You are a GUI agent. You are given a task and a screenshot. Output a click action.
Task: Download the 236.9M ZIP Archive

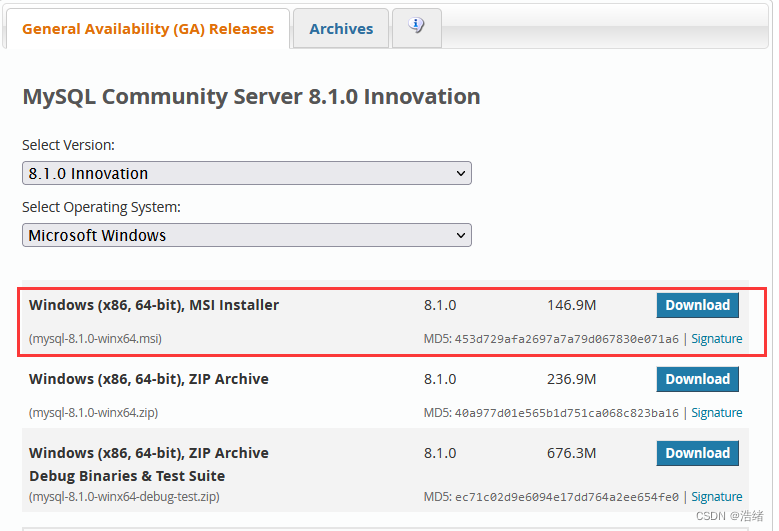pyautogui.click(x=697, y=379)
